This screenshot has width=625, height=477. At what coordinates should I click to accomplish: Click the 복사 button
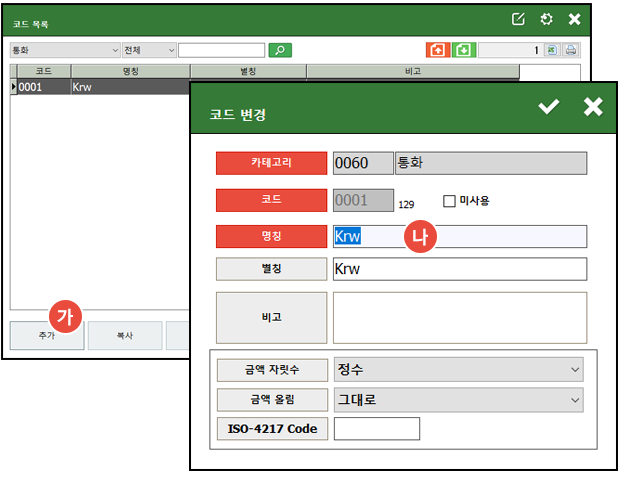coord(125,336)
